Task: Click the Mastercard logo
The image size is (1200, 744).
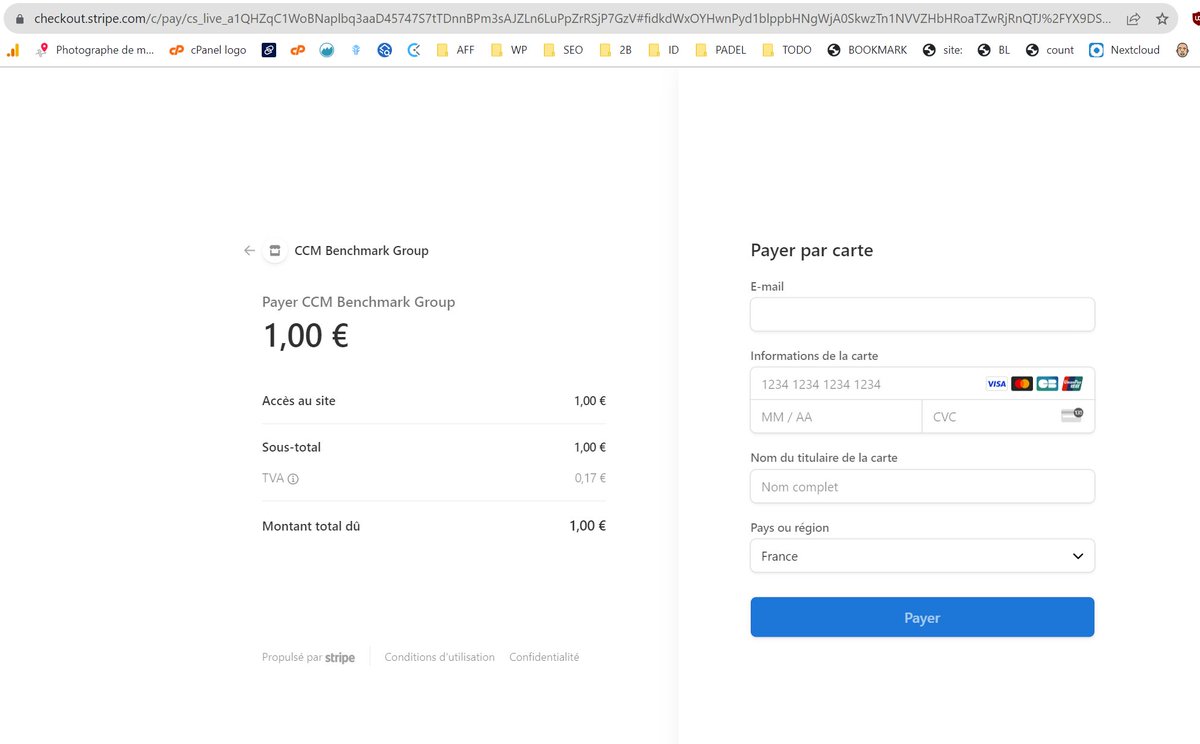Action: pos(1022,384)
